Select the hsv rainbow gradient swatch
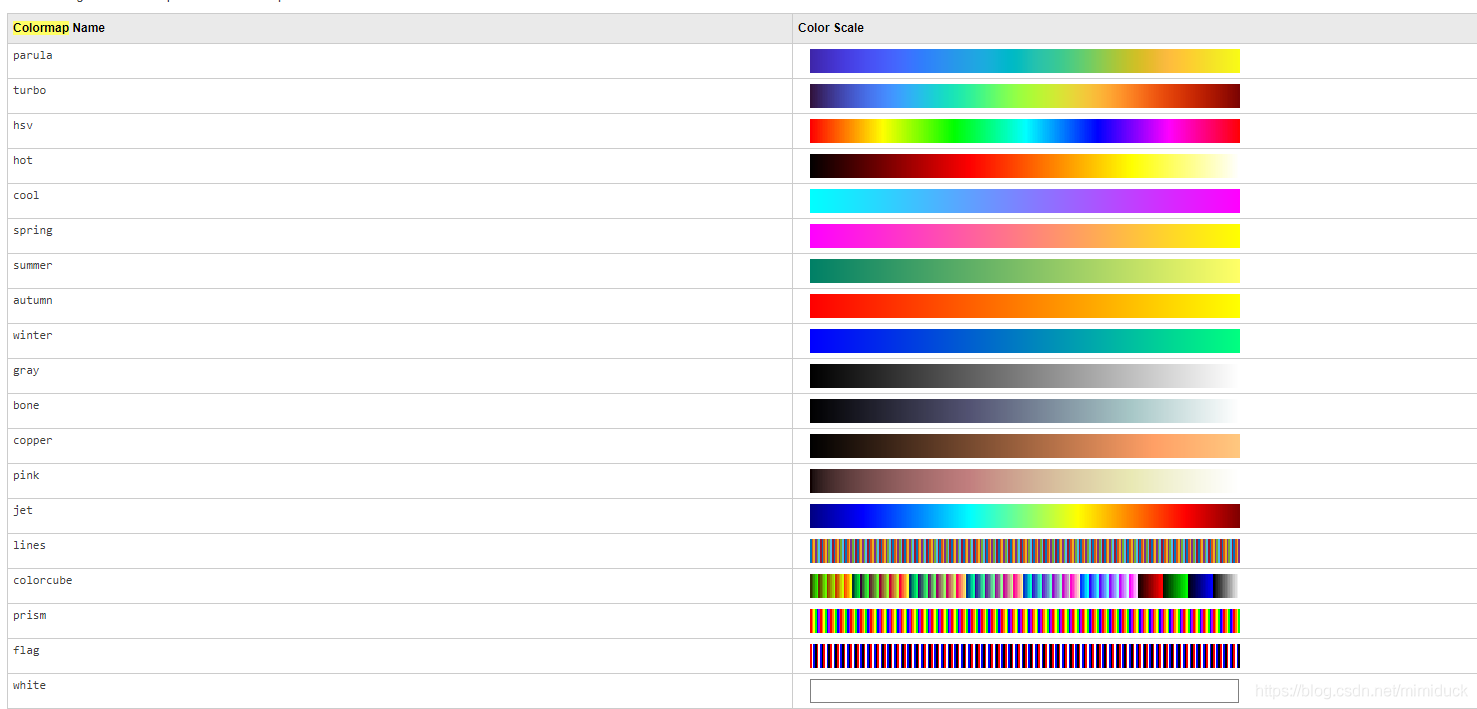1477x709 pixels. (1024, 130)
